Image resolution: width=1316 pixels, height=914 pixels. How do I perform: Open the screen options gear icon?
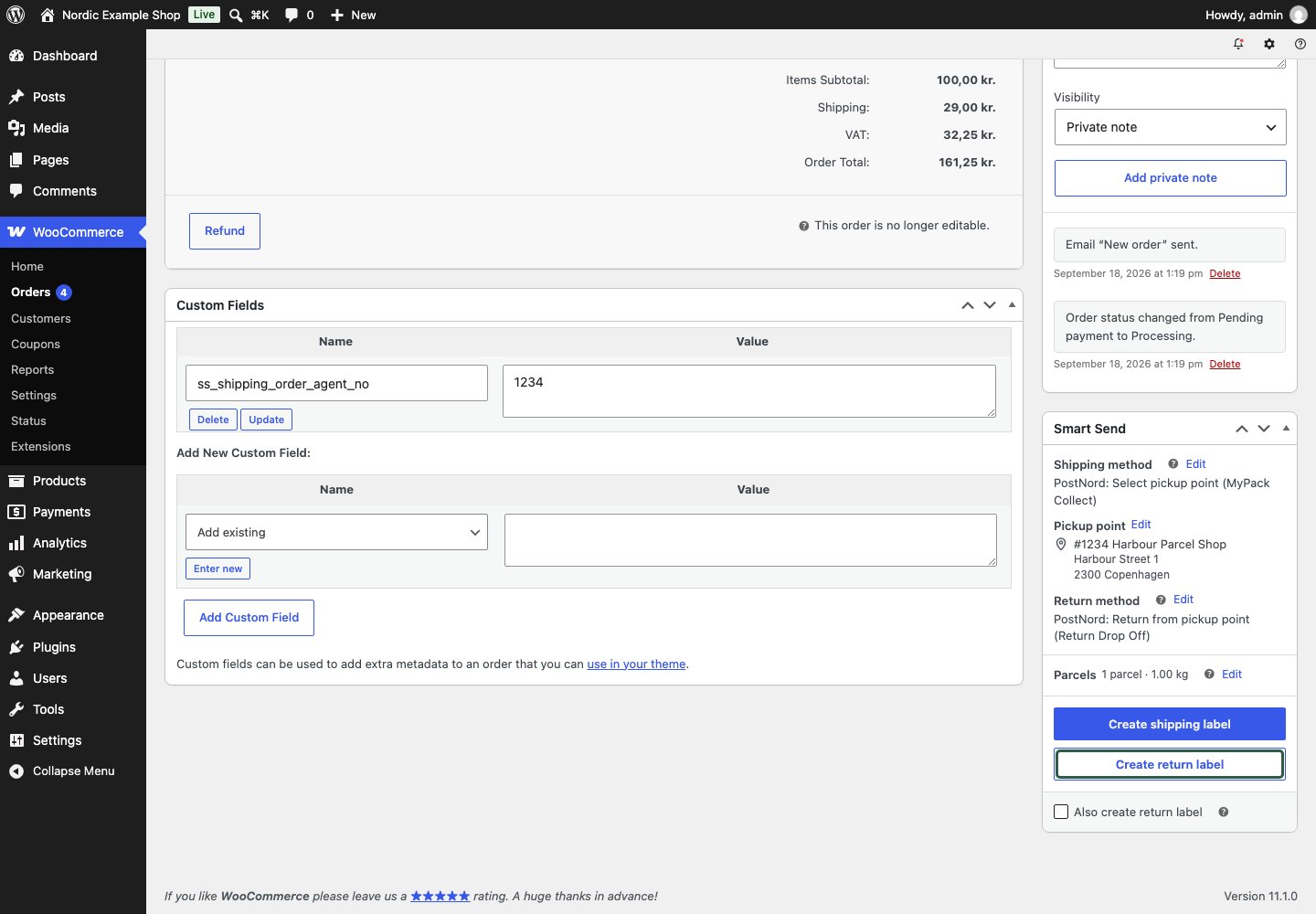1269,44
